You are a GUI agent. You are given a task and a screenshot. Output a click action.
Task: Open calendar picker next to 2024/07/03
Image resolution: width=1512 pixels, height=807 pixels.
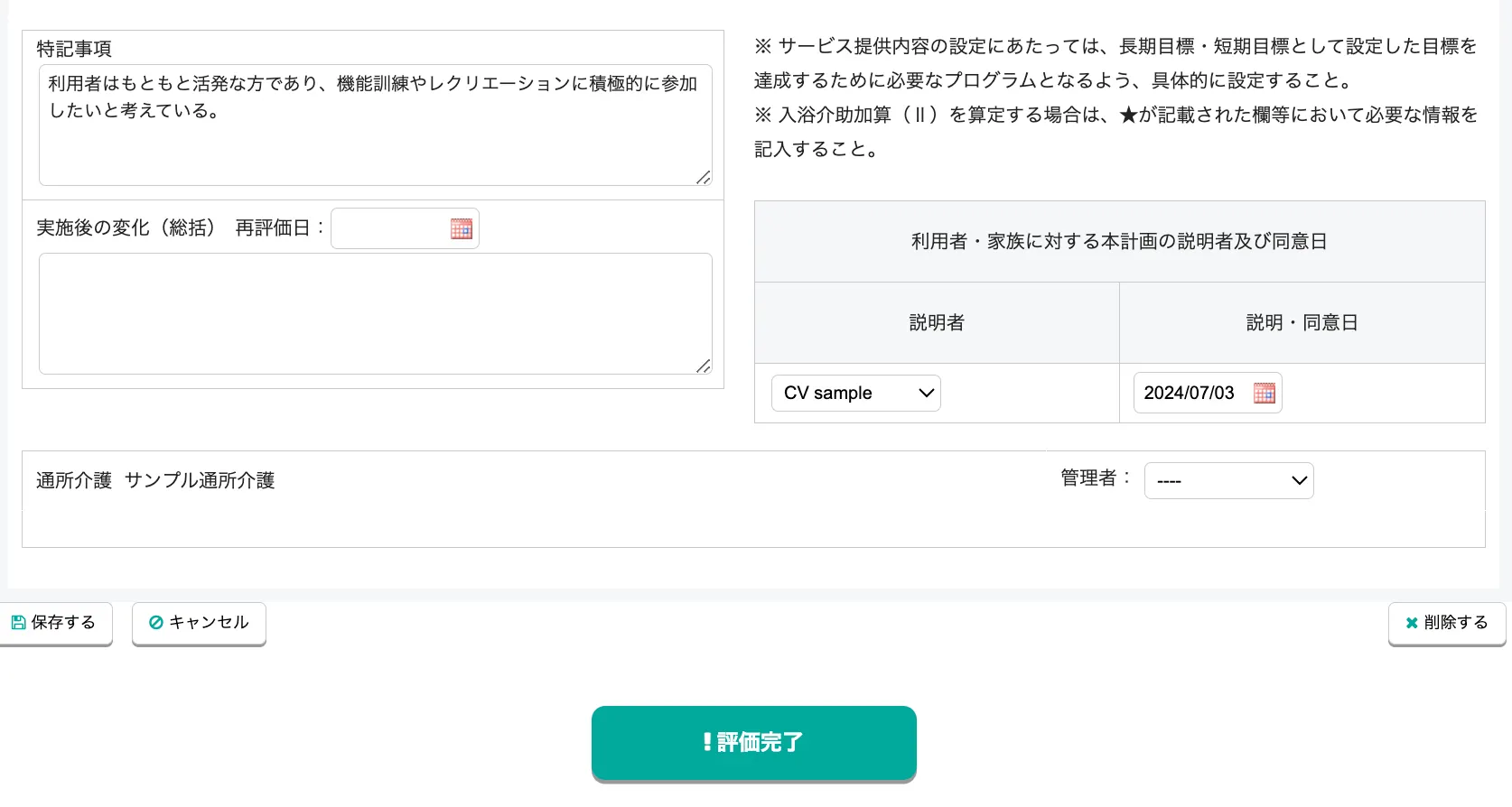point(1265,393)
